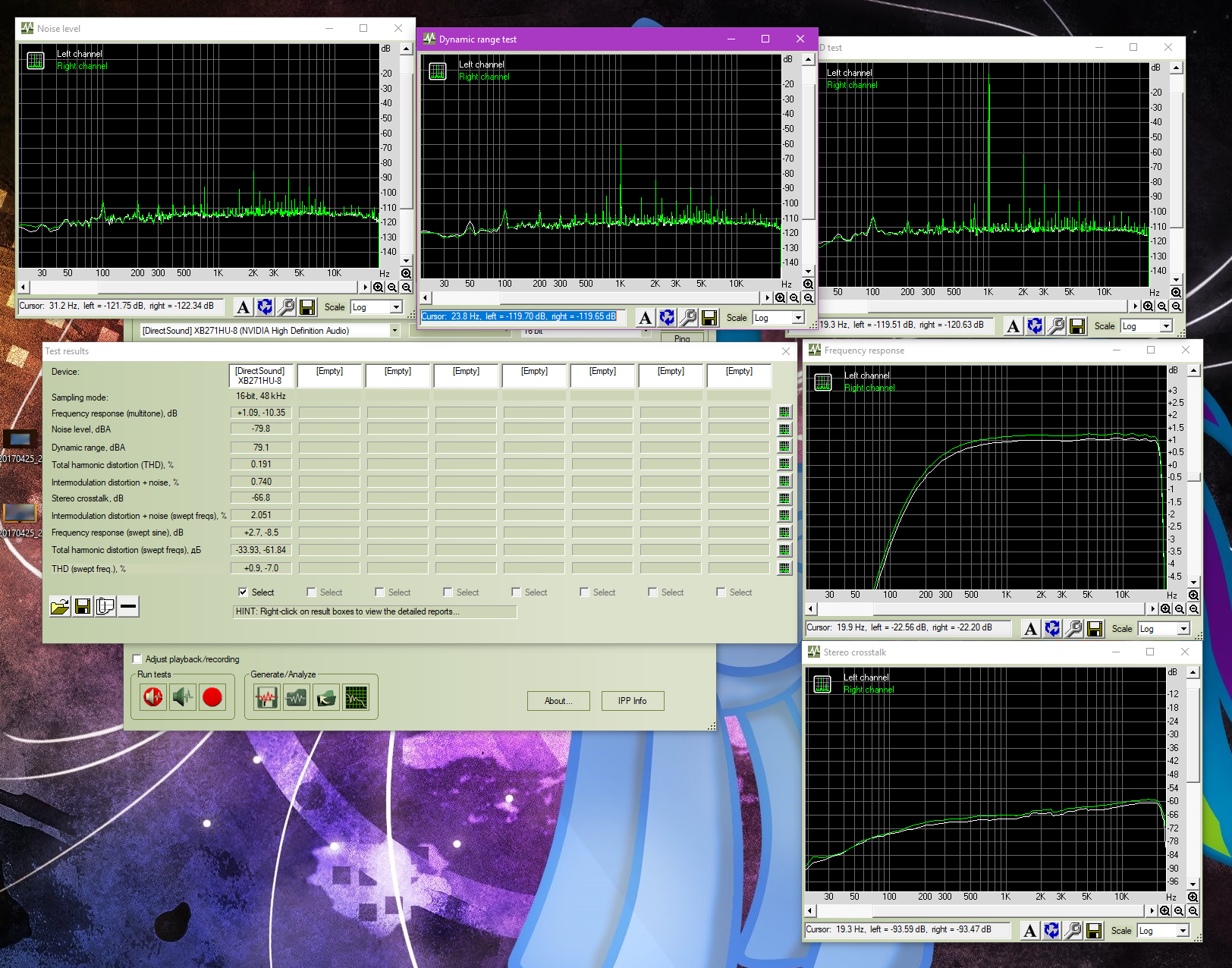Enable the Adjust playback/recording checkbox
Viewport: 1232px width, 968px height.
click(x=137, y=659)
